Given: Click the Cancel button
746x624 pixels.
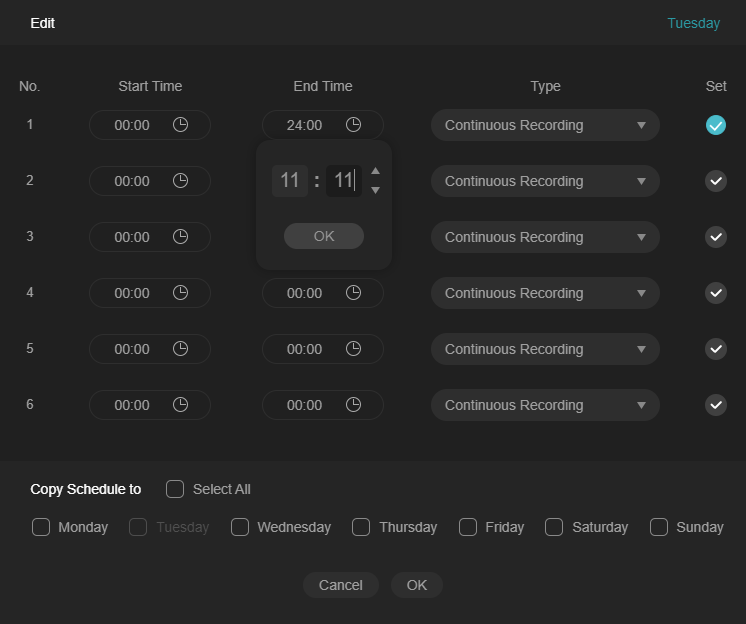Looking at the screenshot, I should click(341, 585).
